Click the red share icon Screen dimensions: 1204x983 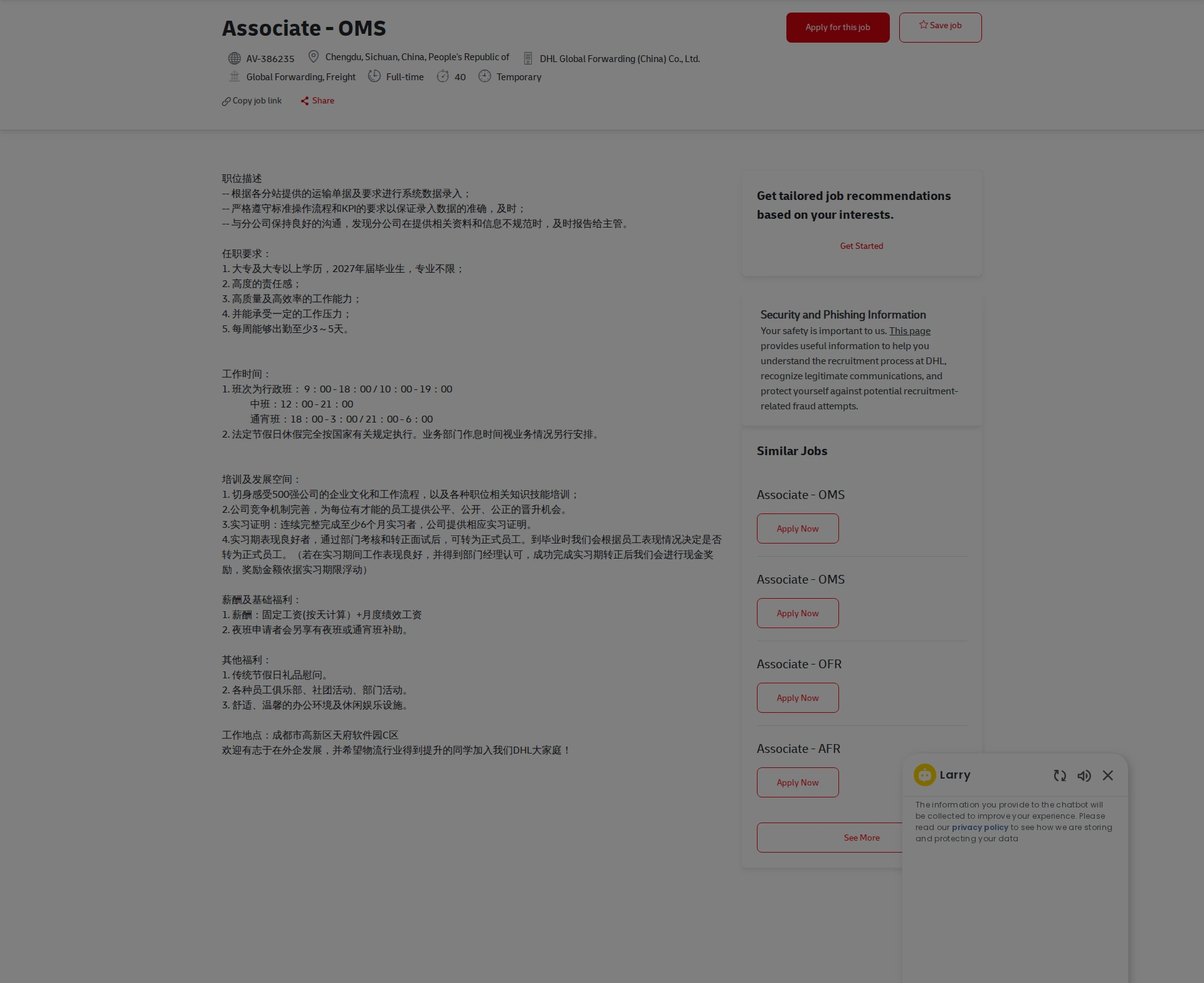click(x=305, y=101)
